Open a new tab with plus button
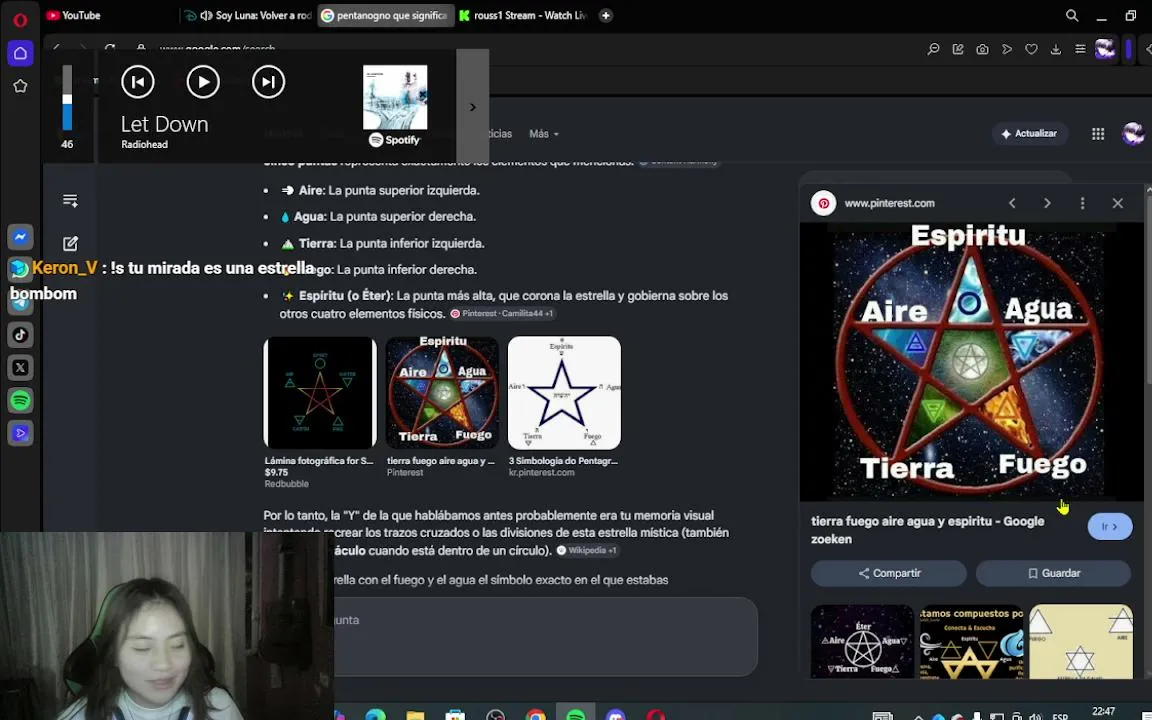This screenshot has width=1152, height=720. (x=605, y=15)
